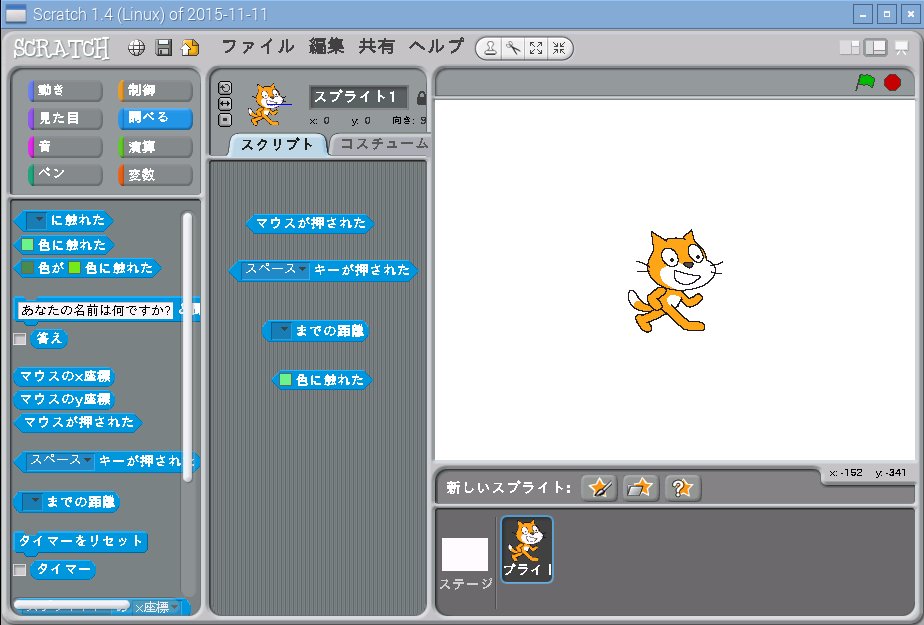Viewport: 924px width, 625px height.
Task: Click color swatch on palette 色に触れた block
Action: pyautogui.click(x=27, y=244)
